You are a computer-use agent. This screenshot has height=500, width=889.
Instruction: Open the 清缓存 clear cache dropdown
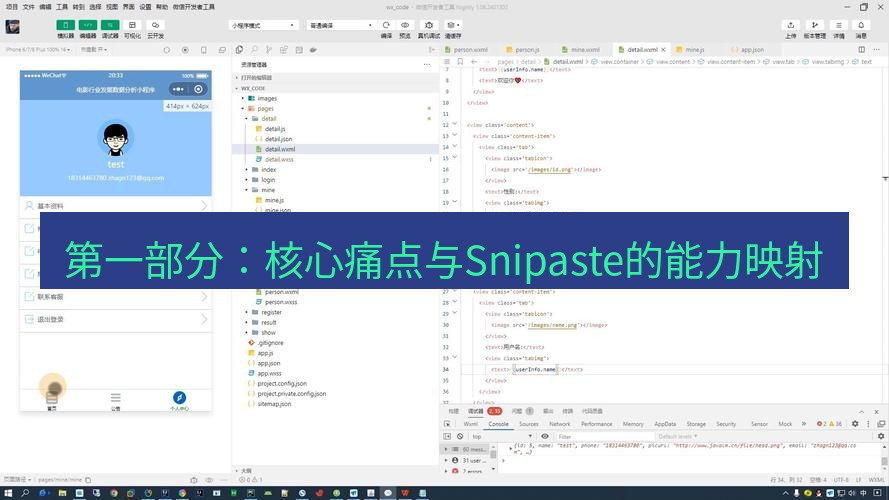[x=452, y=25]
